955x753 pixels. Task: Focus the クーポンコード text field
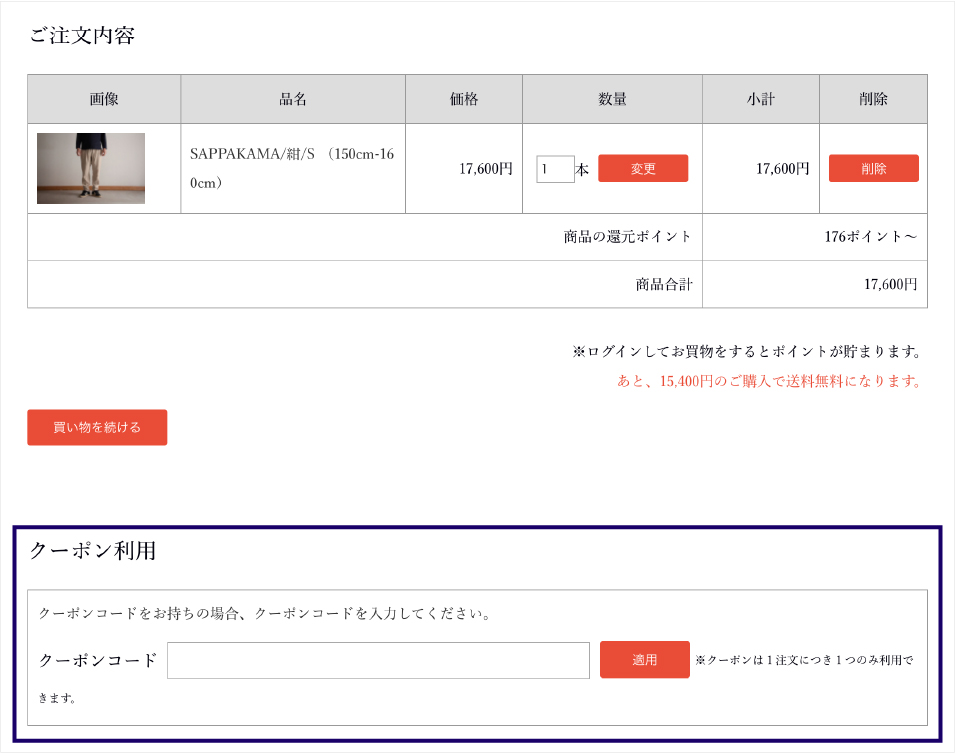378,660
